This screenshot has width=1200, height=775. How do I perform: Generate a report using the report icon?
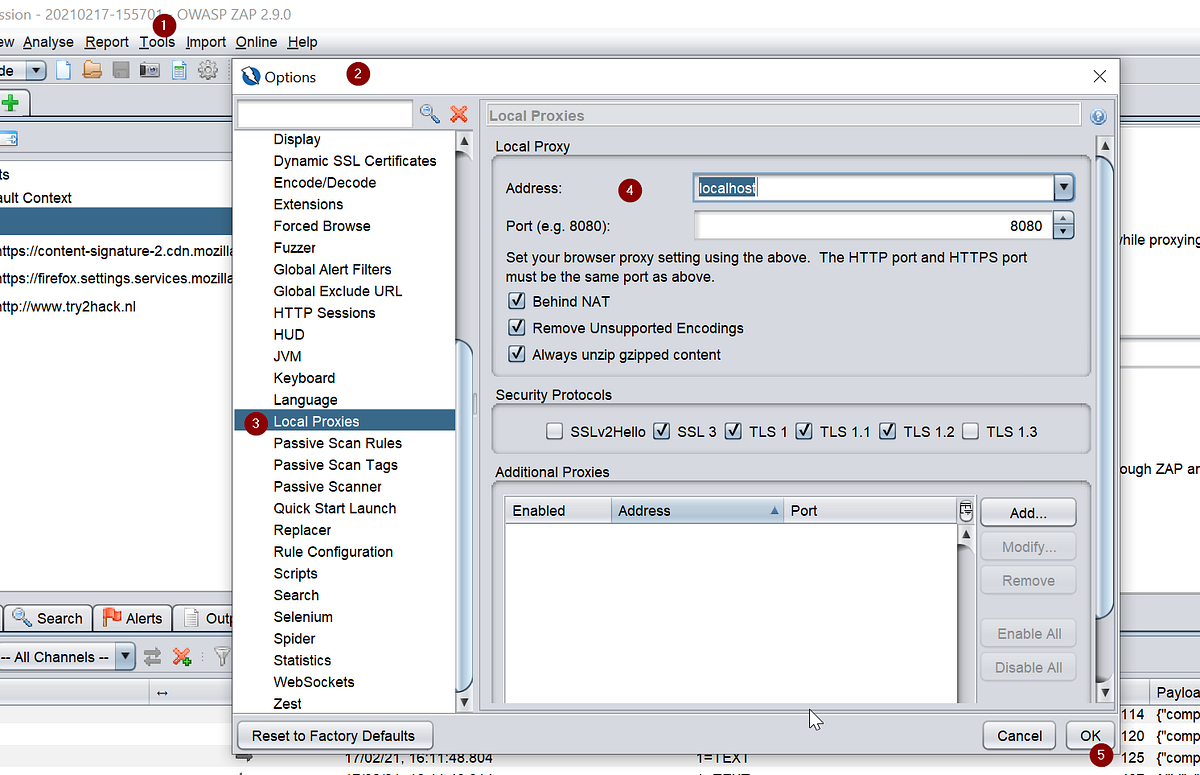point(178,70)
